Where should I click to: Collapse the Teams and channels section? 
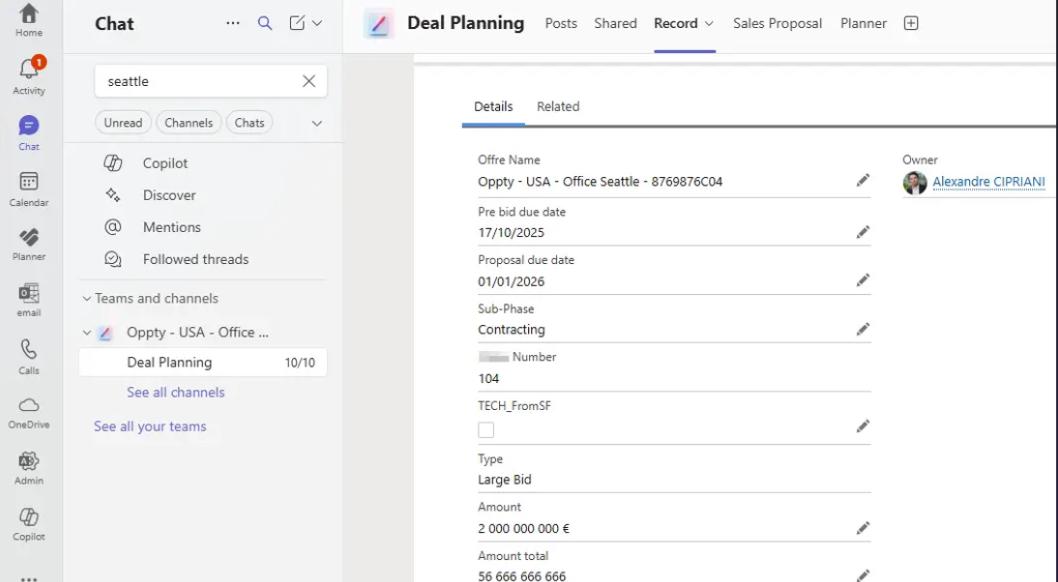(87, 299)
